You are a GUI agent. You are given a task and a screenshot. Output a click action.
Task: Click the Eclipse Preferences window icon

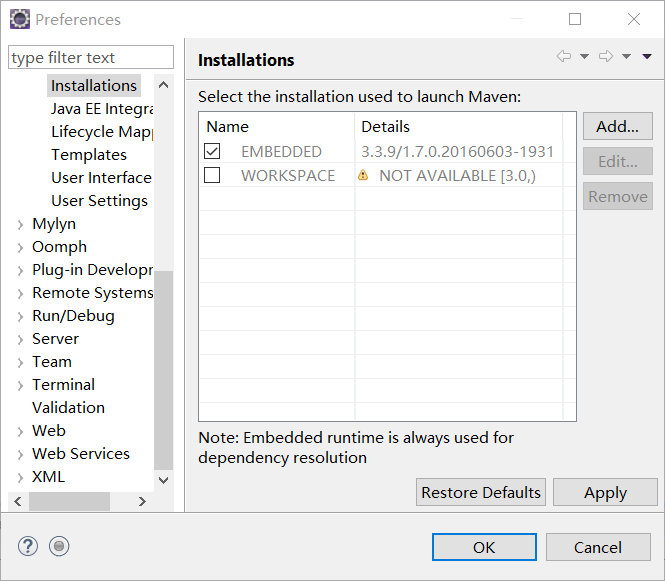click(x=20, y=19)
